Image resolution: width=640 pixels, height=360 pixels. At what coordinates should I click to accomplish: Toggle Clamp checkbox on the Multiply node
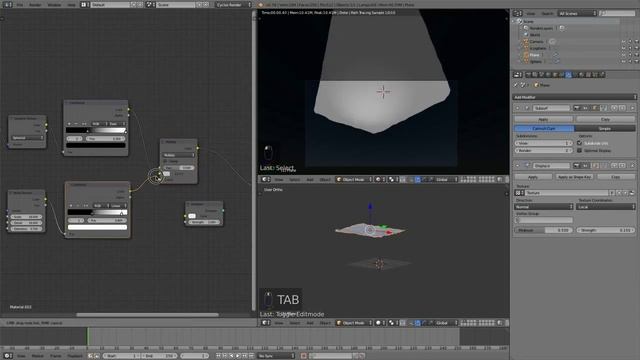coord(166,161)
